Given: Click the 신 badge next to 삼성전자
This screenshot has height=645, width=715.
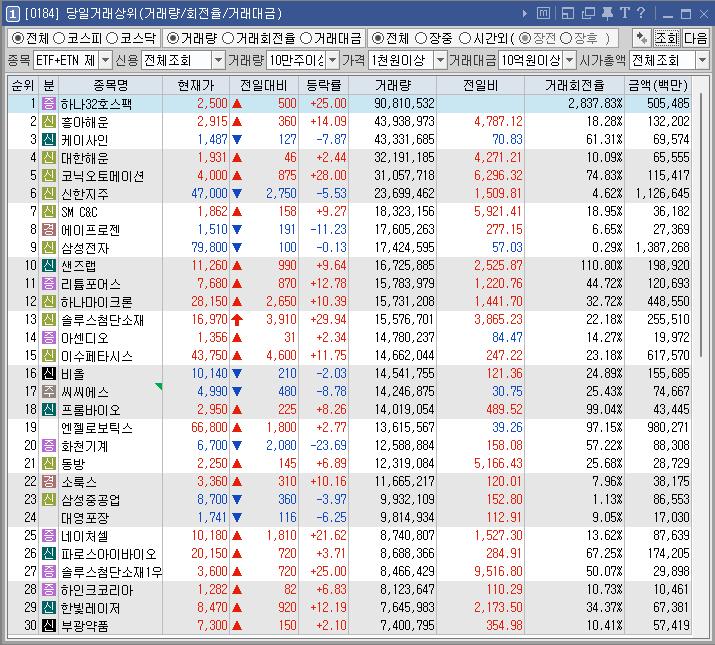Looking at the screenshot, I should (x=49, y=248).
